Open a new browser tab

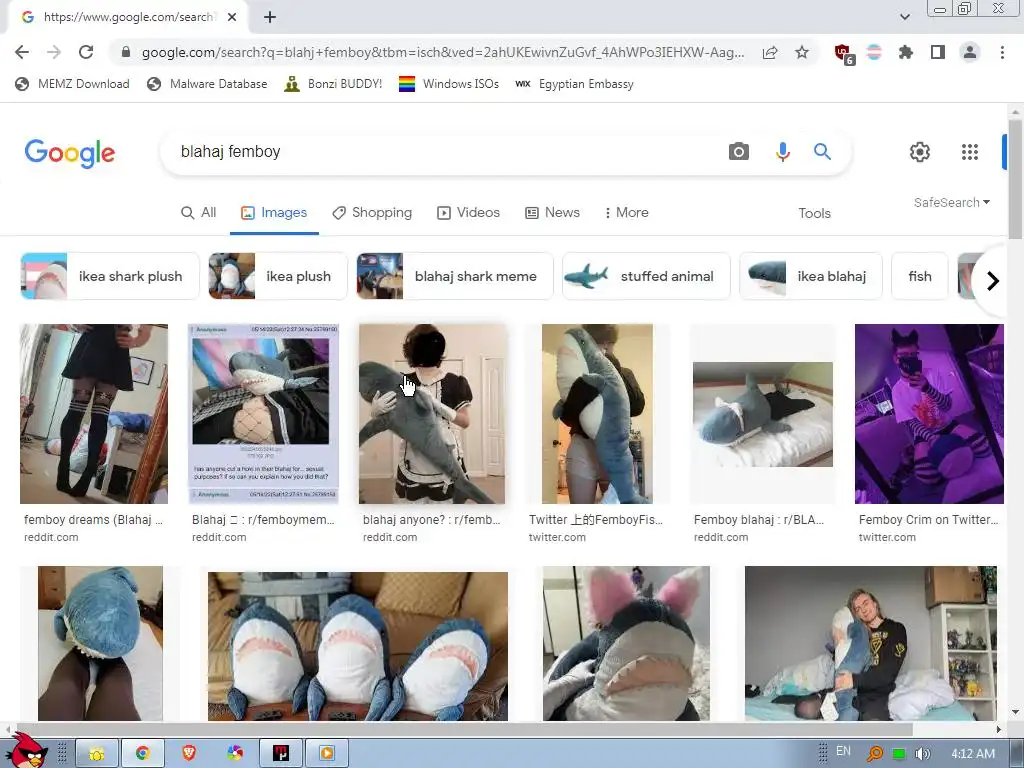(x=270, y=17)
